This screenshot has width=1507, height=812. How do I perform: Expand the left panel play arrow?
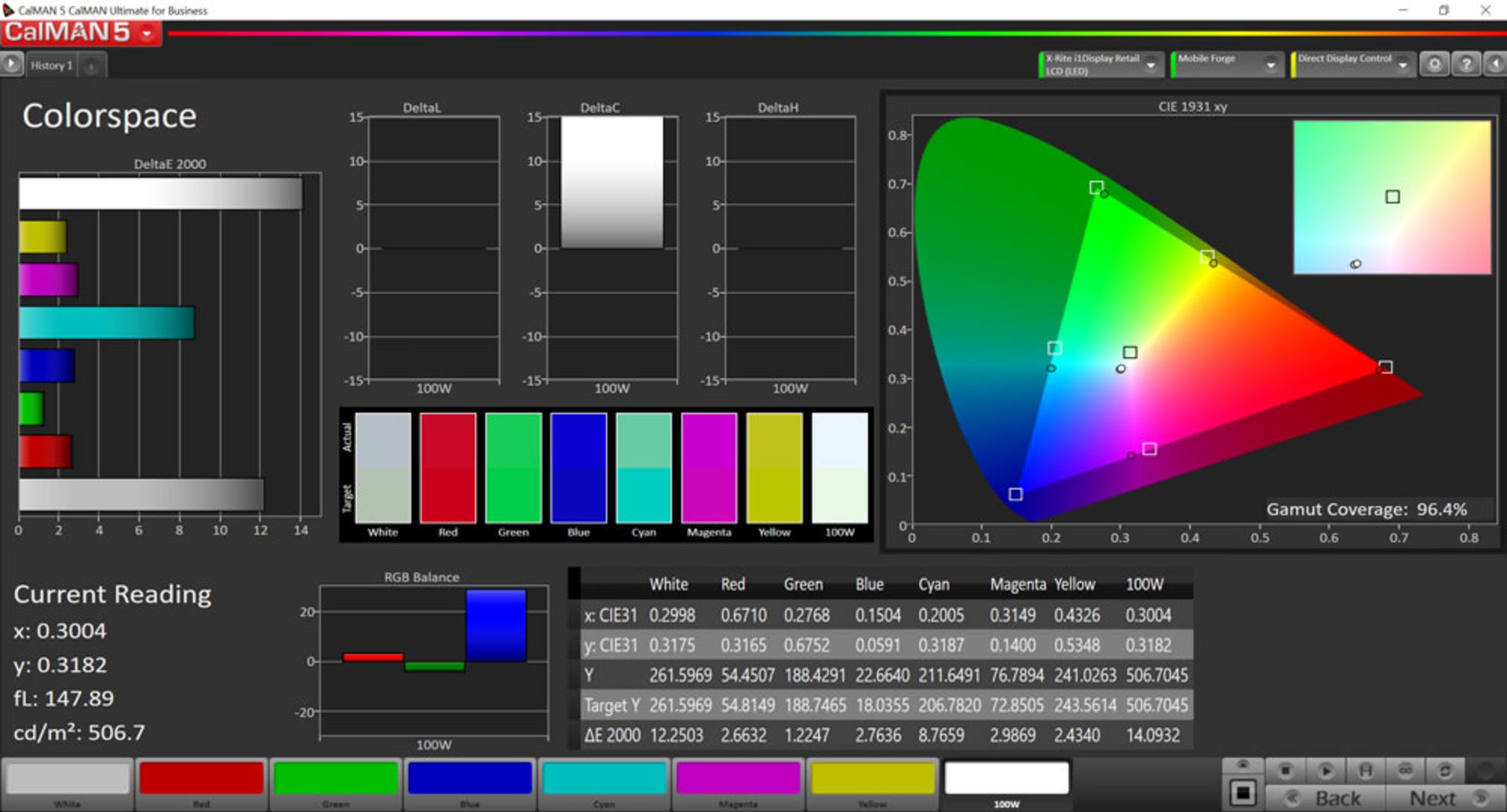pos(11,64)
